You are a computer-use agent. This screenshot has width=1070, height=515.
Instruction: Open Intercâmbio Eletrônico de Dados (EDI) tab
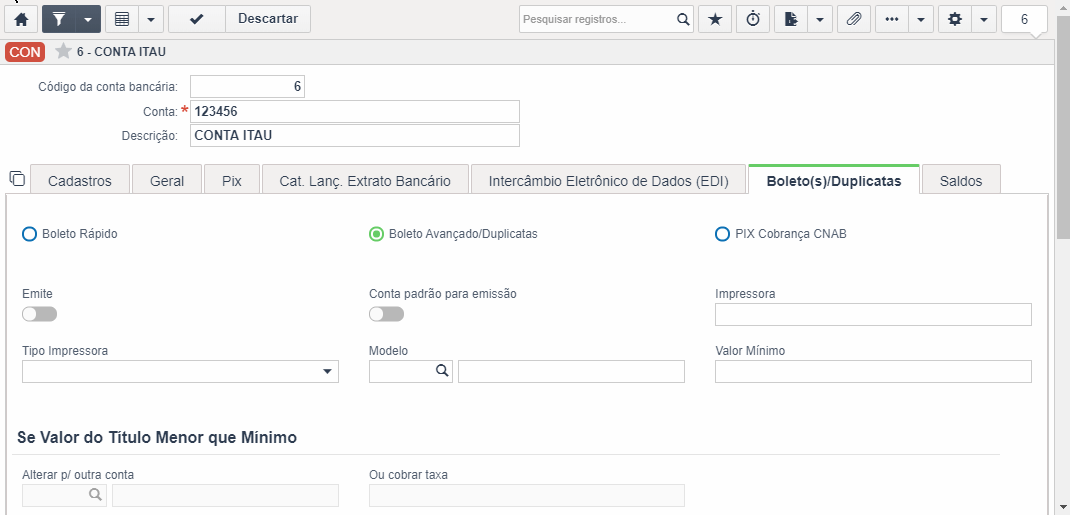click(x=609, y=181)
